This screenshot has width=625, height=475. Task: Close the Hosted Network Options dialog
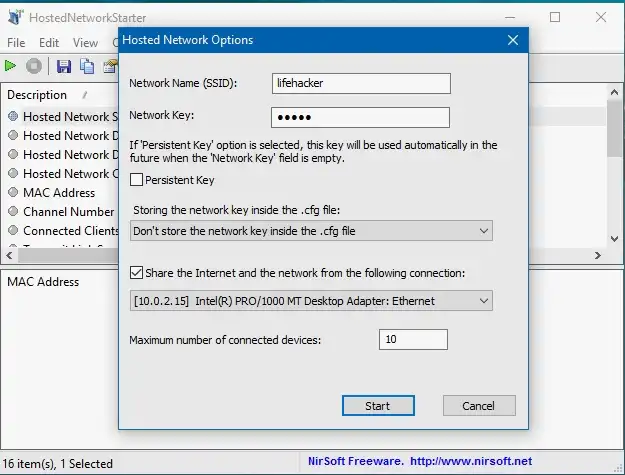513,40
